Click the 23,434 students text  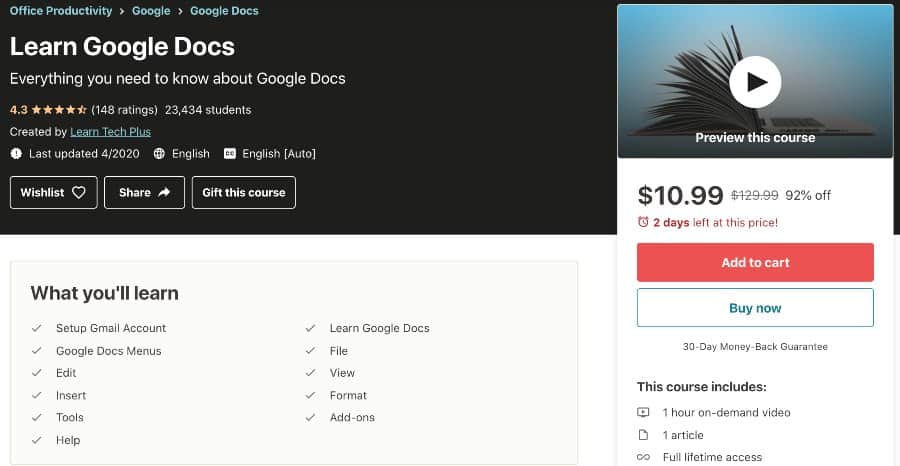tap(208, 110)
